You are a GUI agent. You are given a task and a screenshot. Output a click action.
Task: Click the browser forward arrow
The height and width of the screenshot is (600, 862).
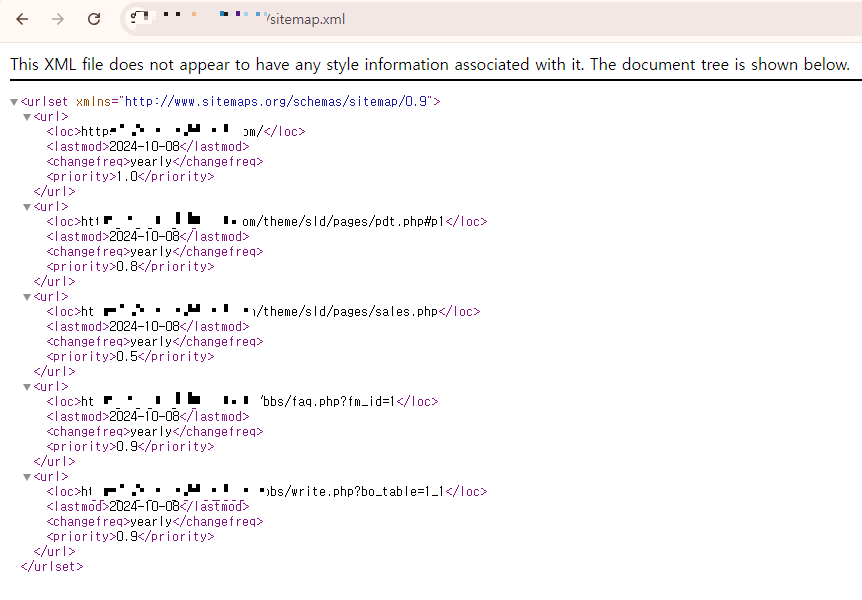[x=58, y=19]
